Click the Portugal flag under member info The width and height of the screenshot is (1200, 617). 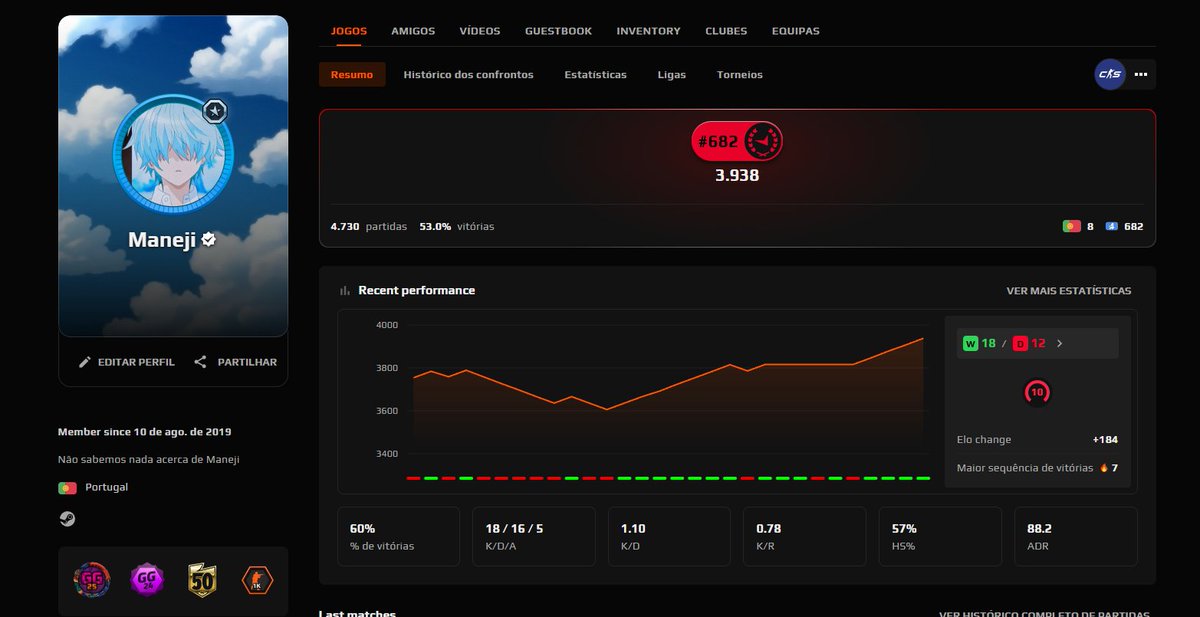(x=68, y=487)
